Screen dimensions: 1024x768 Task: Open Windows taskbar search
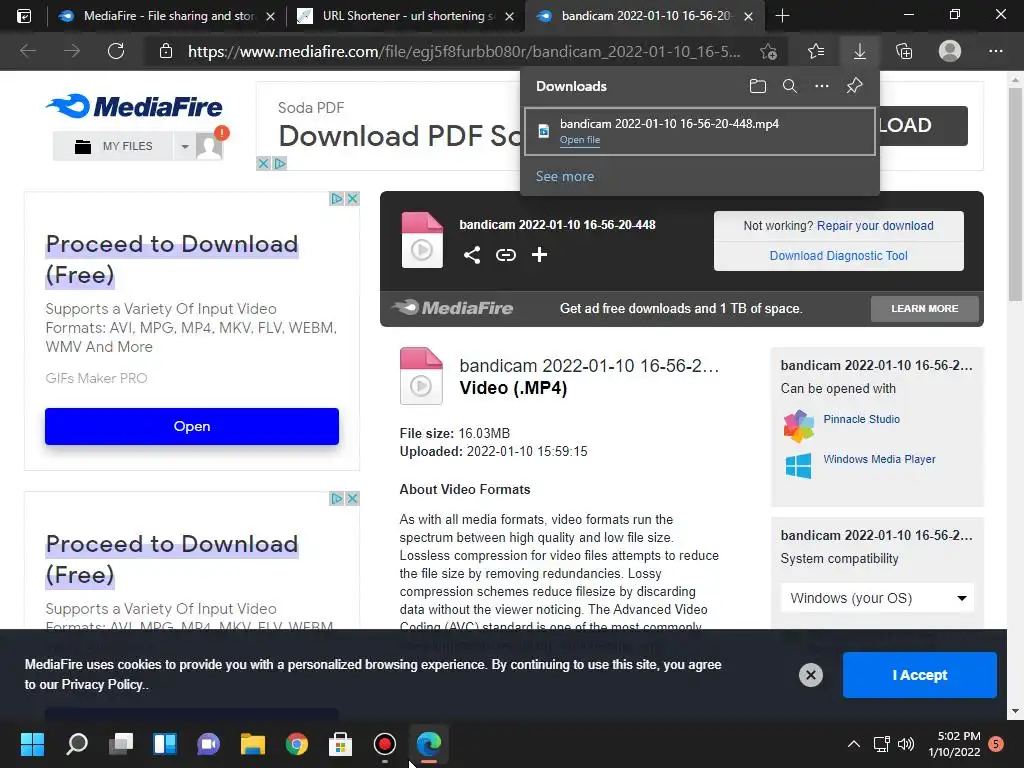click(x=77, y=744)
